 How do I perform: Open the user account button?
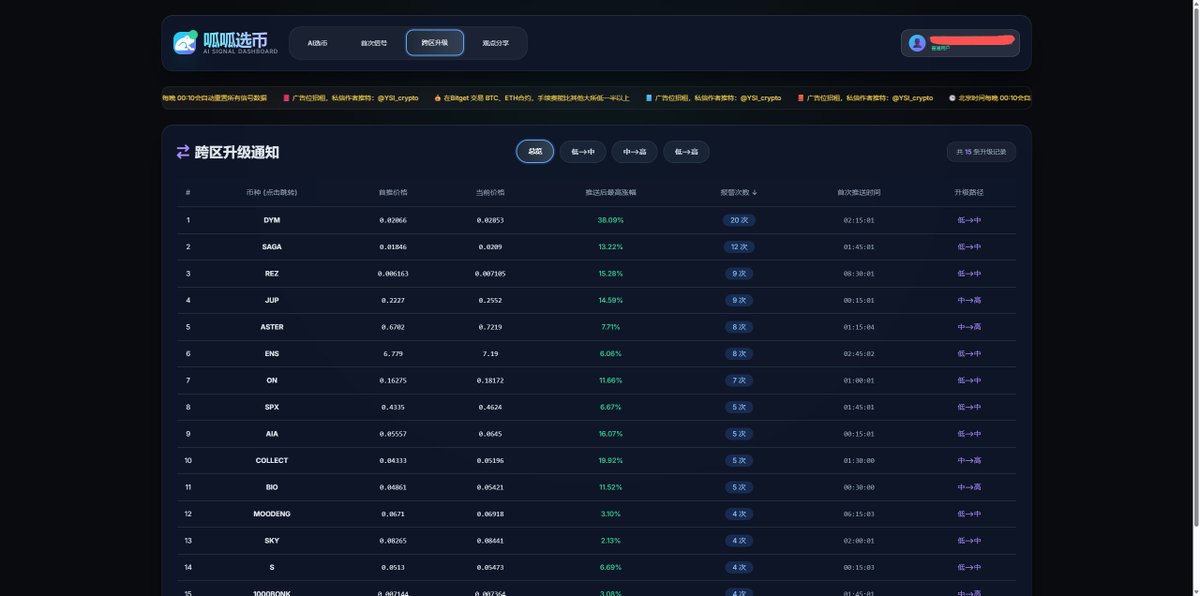[960, 43]
